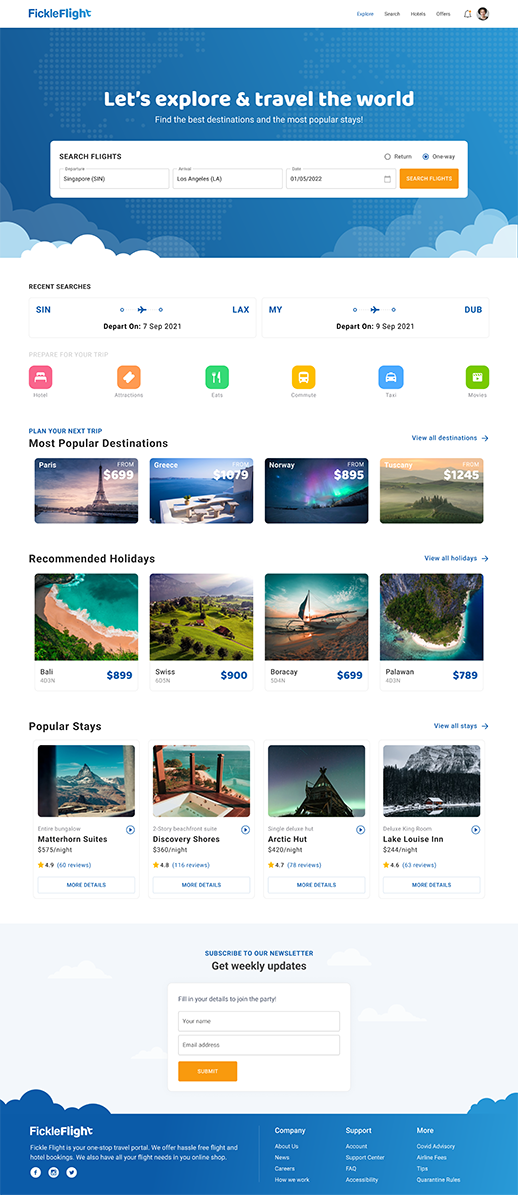The width and height of the screenshot is (518, 1195).
Task: Focus the Departure field Singapore (SIN)
Action: (x=114, y=178)
